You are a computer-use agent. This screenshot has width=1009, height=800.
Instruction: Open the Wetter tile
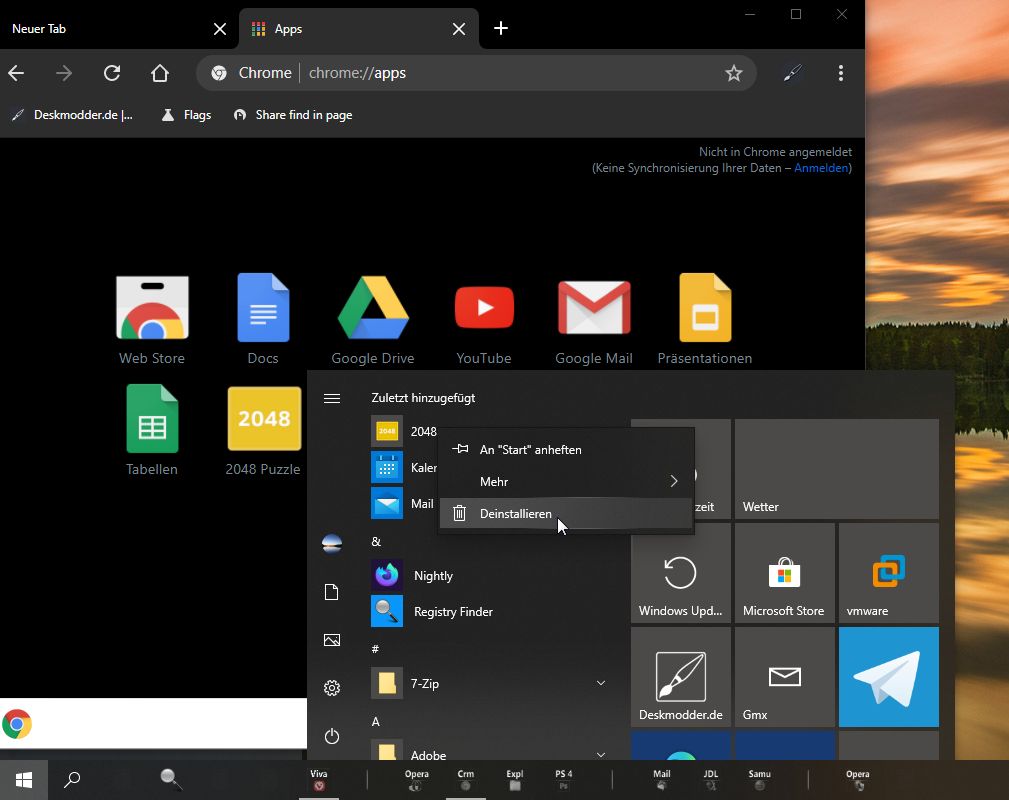[x=837, y=469]
